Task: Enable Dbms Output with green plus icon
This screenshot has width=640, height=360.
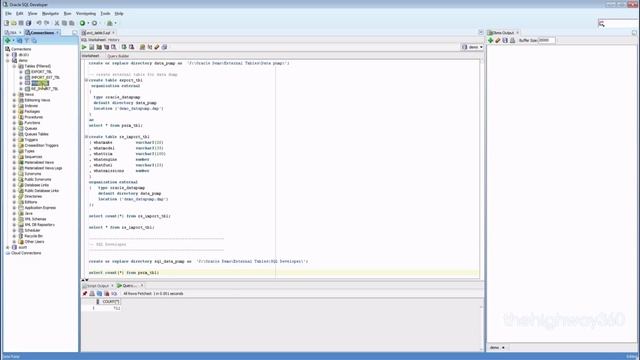Action: pos(491,40)
